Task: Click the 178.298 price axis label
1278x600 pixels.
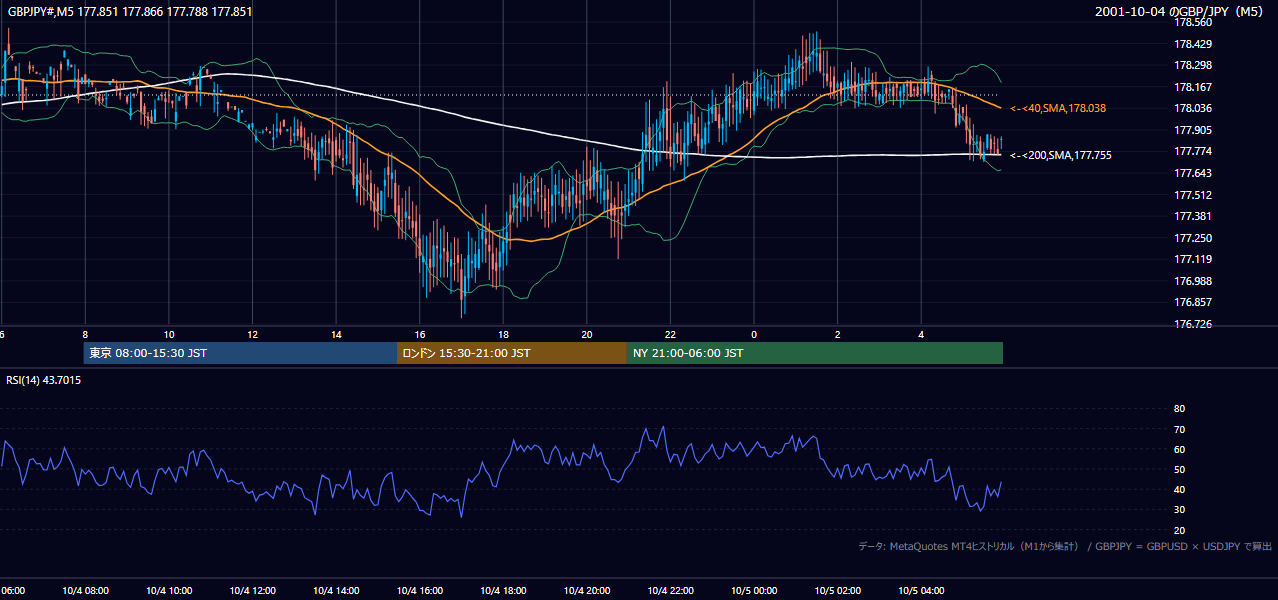Action: (1192, 65)
